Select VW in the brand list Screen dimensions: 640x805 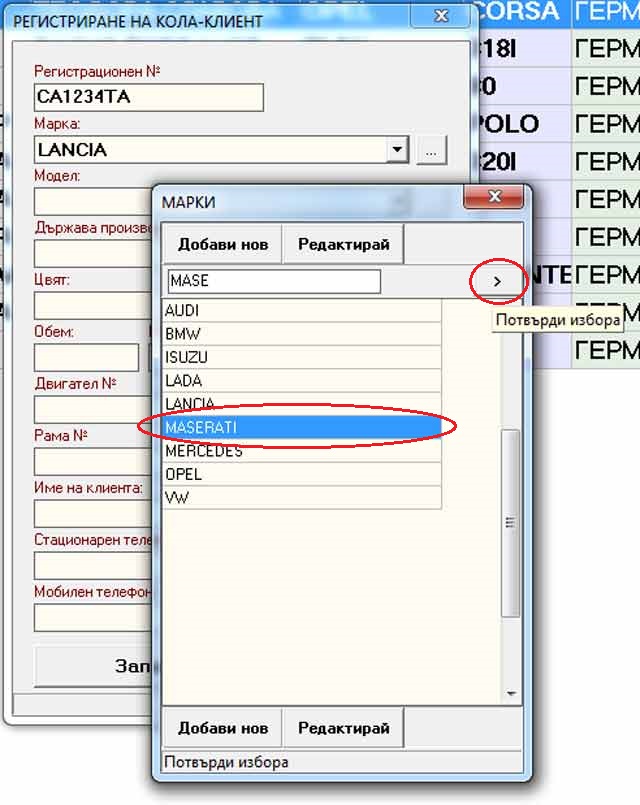tap(302, 497)
